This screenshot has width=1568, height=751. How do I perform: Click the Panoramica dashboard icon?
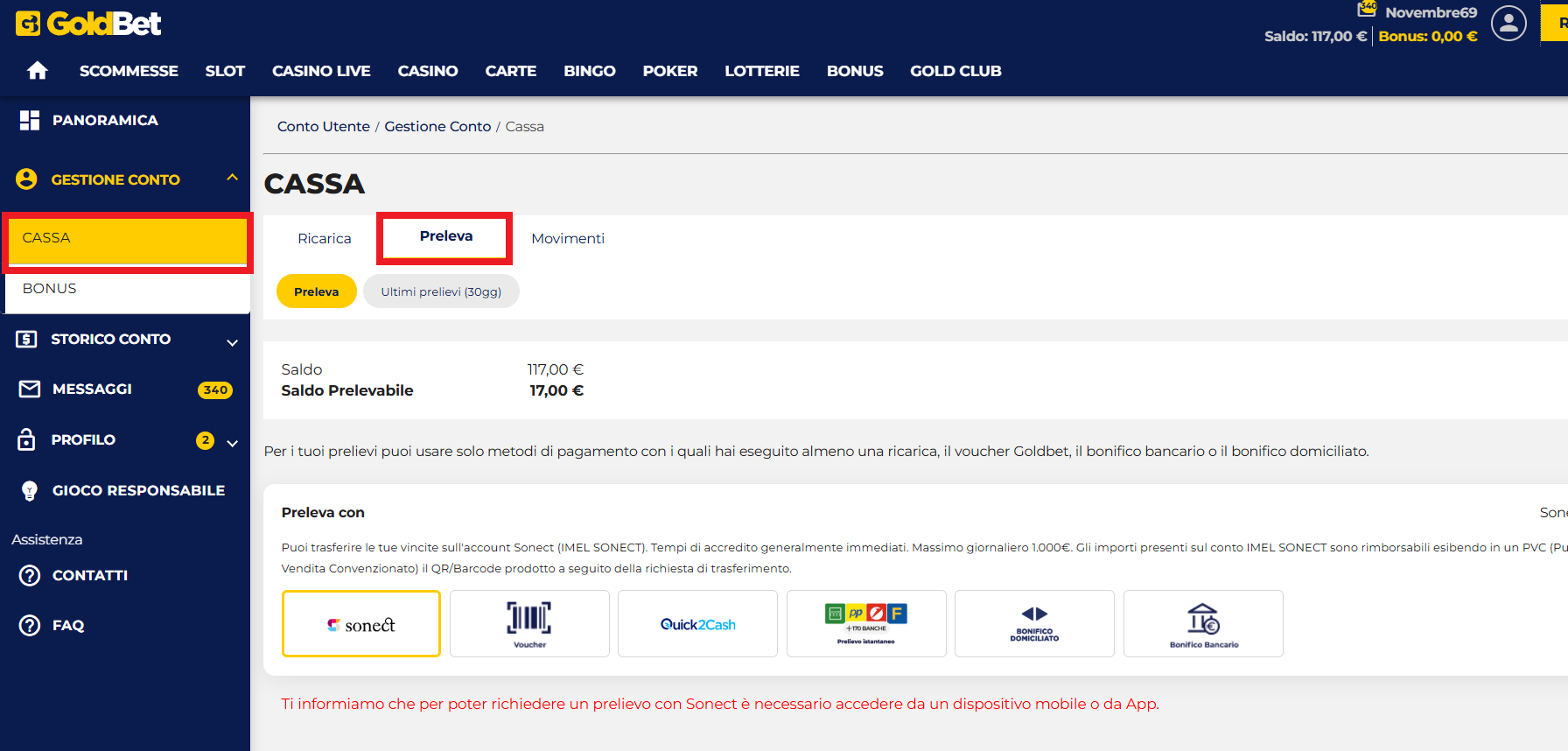(x=30, y=120)
